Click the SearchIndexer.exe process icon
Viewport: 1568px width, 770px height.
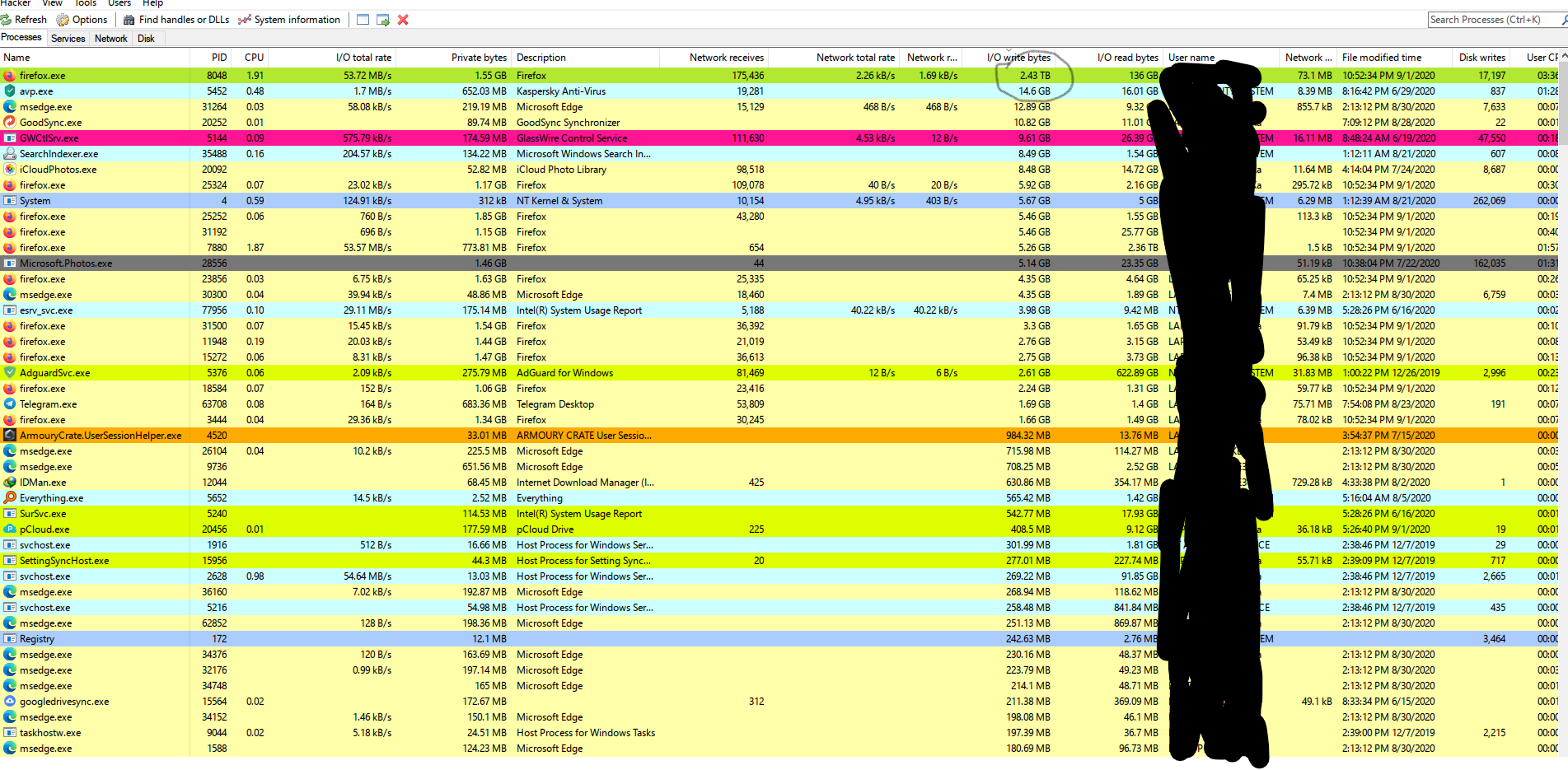tap(10, 154)
